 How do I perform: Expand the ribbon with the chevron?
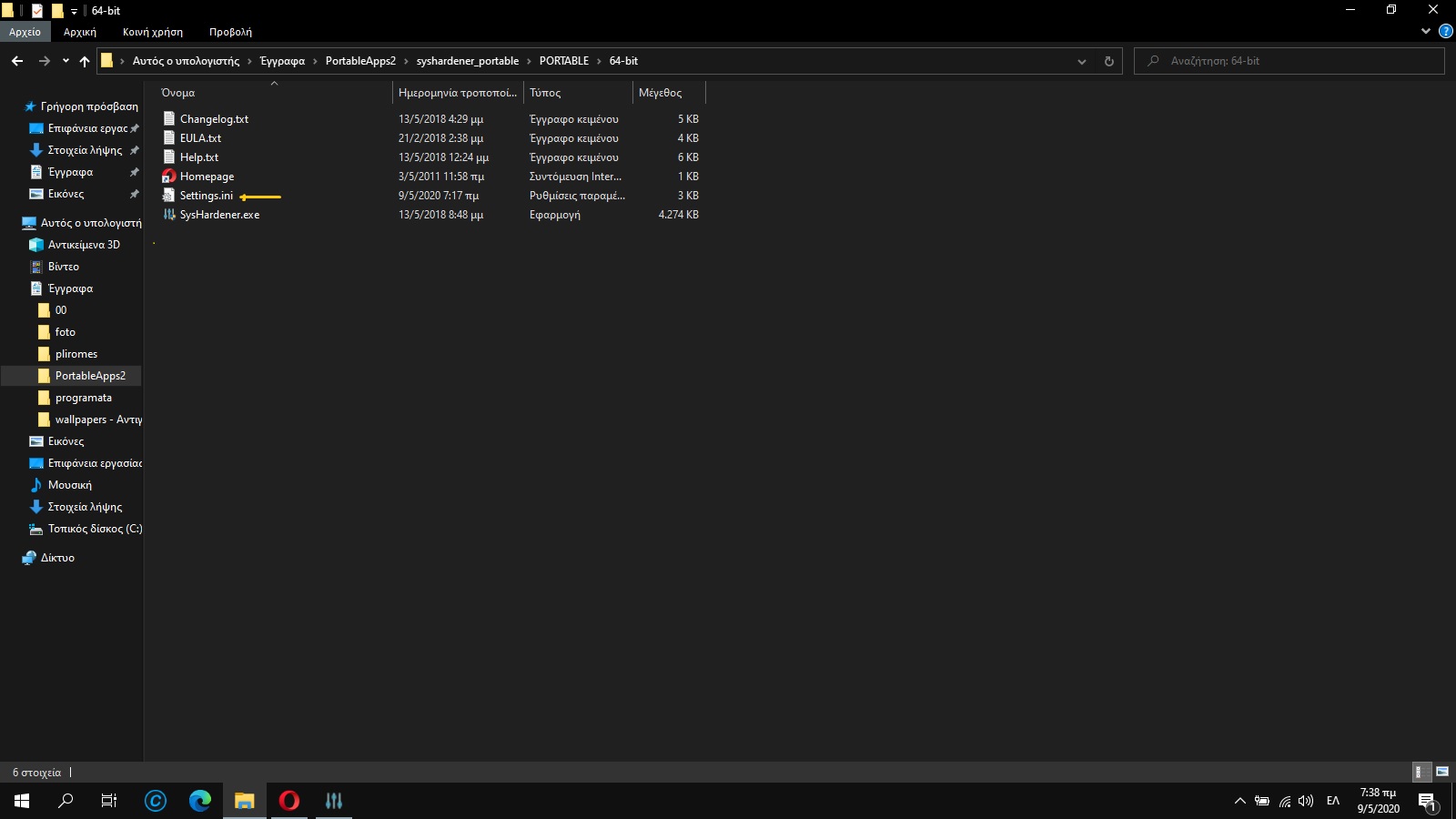(x=1426, y=31)
